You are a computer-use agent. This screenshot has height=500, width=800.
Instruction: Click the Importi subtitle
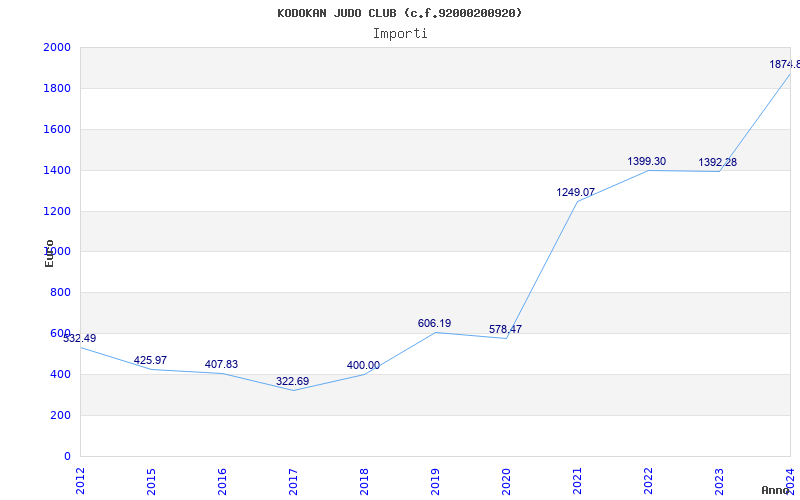(400, 33)
